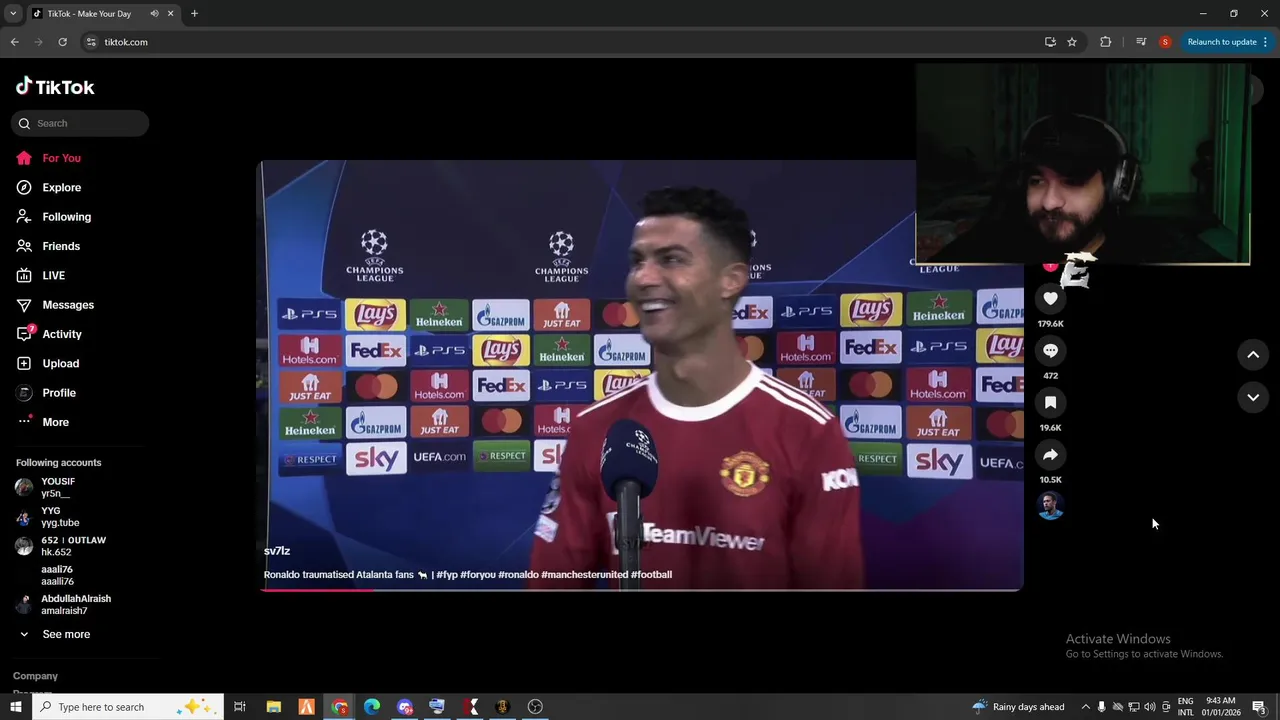1280x720 pixels.
Task: Click Windows taskbar search box
Action: (x=128, y=707)
